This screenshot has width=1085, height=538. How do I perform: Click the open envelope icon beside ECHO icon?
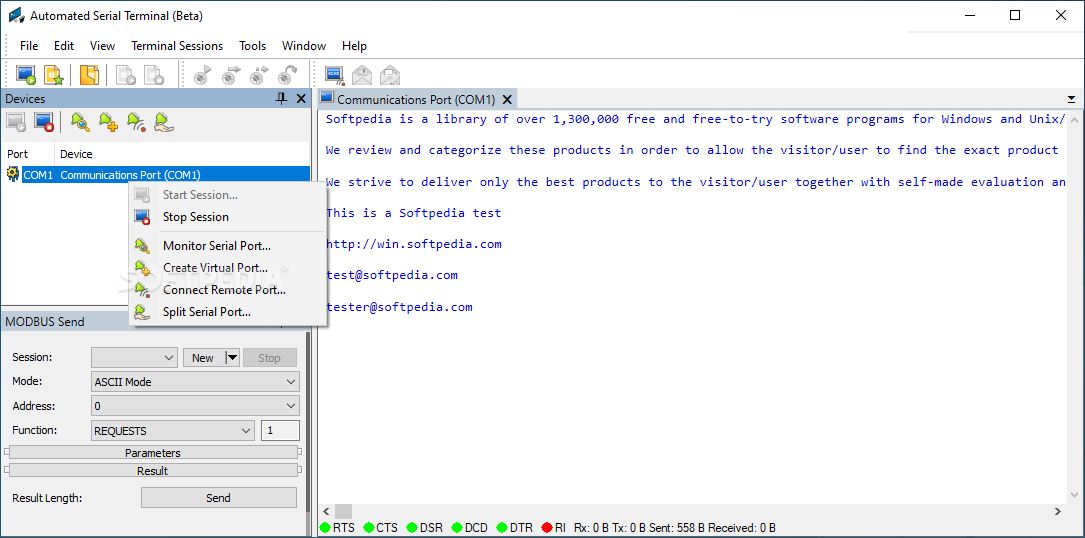click(x=363, y=74)
